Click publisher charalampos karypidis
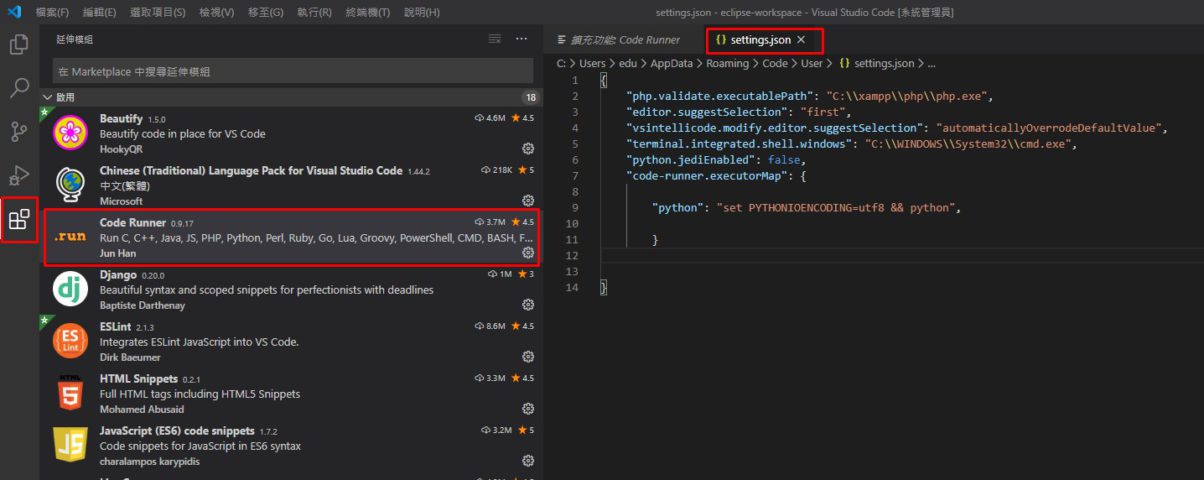Screen dimensions: 1204x480 [x=150, y=461]
